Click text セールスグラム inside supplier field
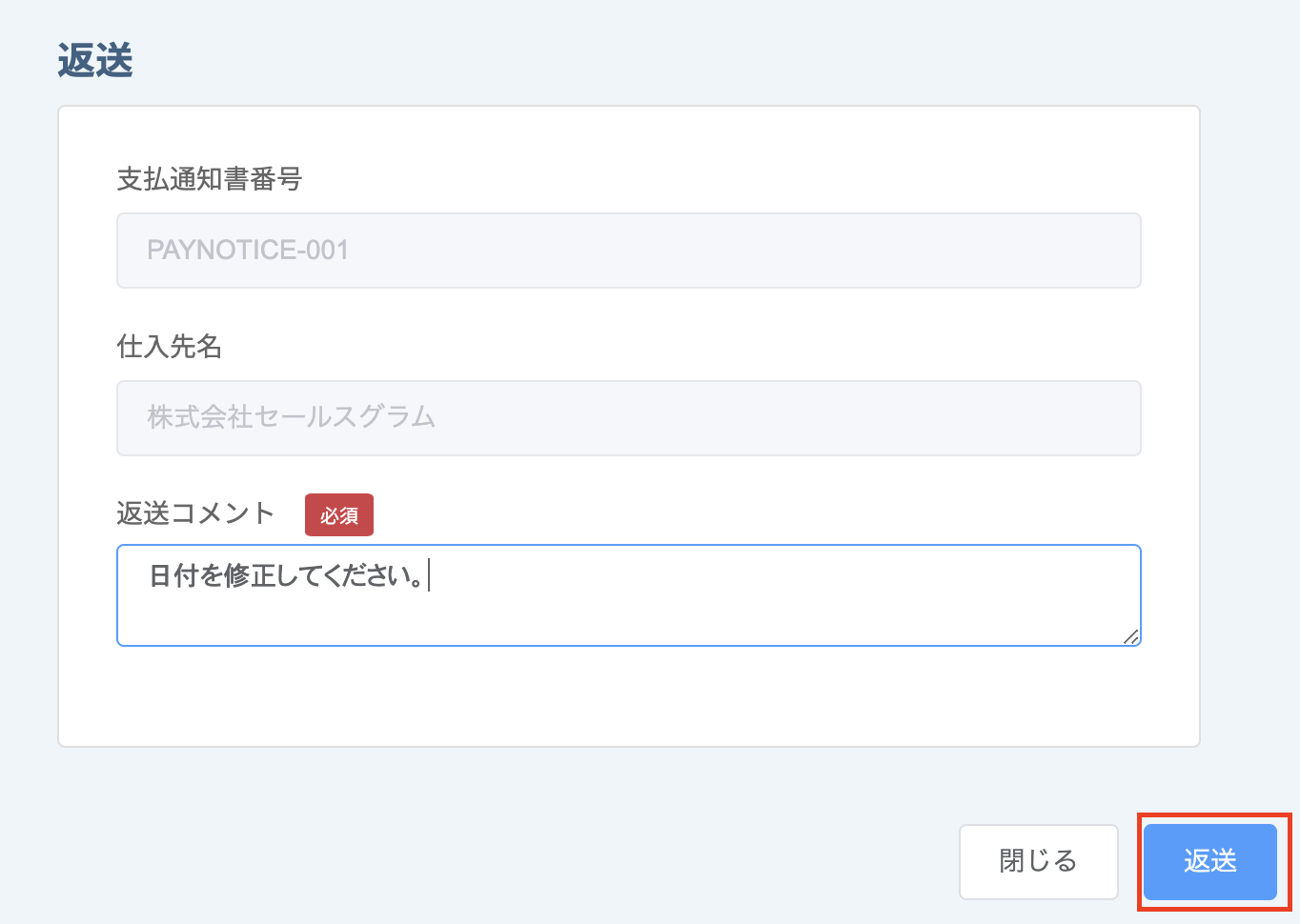The image size is (1300, 924). [345, 417]
